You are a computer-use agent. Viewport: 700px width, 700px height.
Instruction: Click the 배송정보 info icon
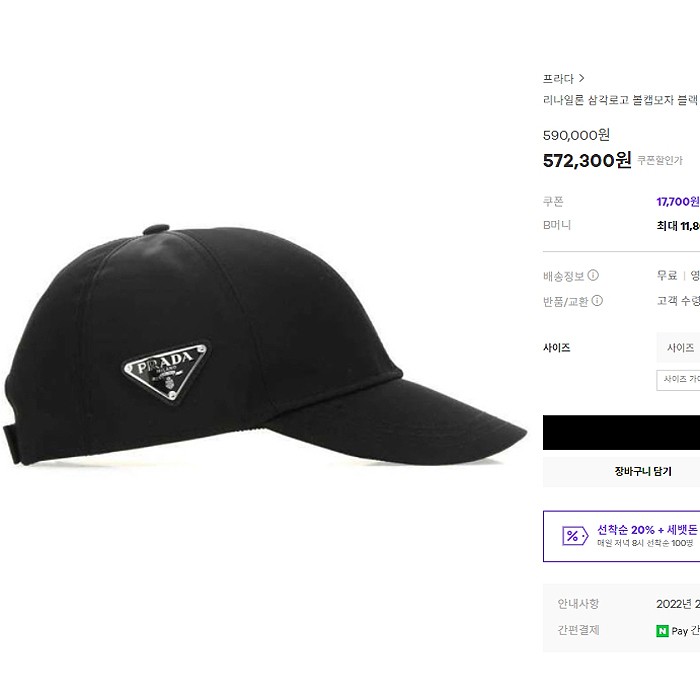(x=593, y=275)
